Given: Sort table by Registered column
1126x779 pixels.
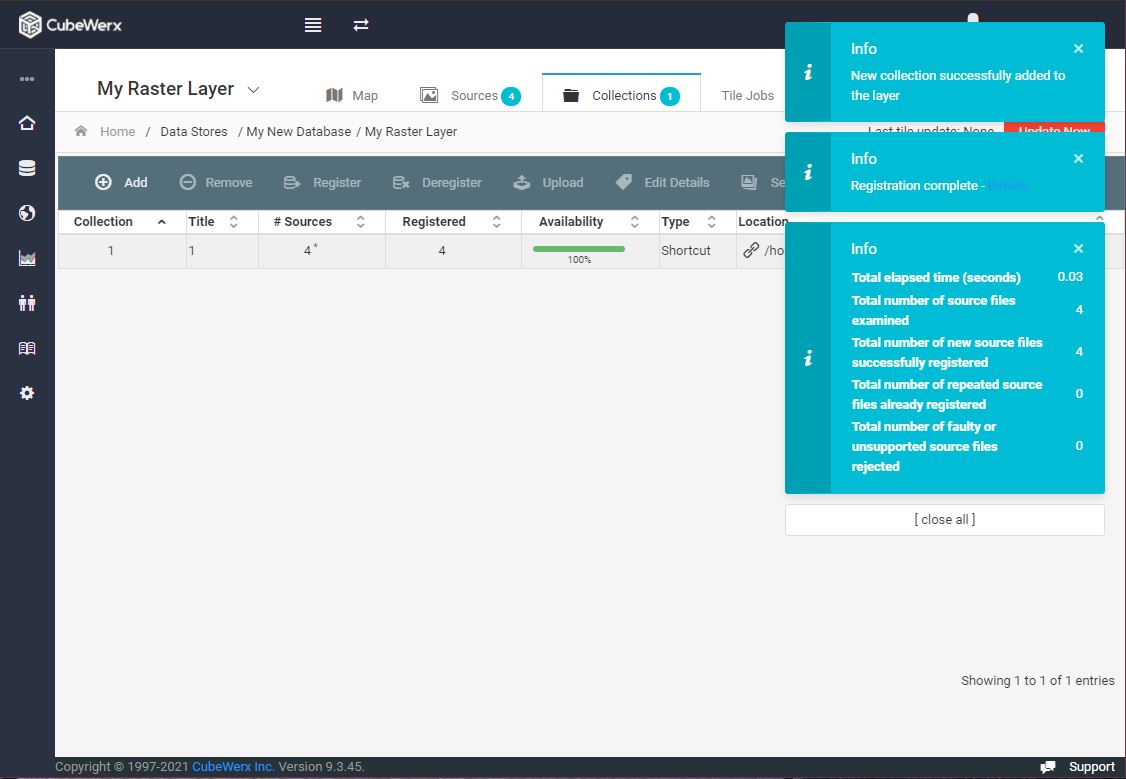Looking at the screenshot, I should [x=453, y=222].
